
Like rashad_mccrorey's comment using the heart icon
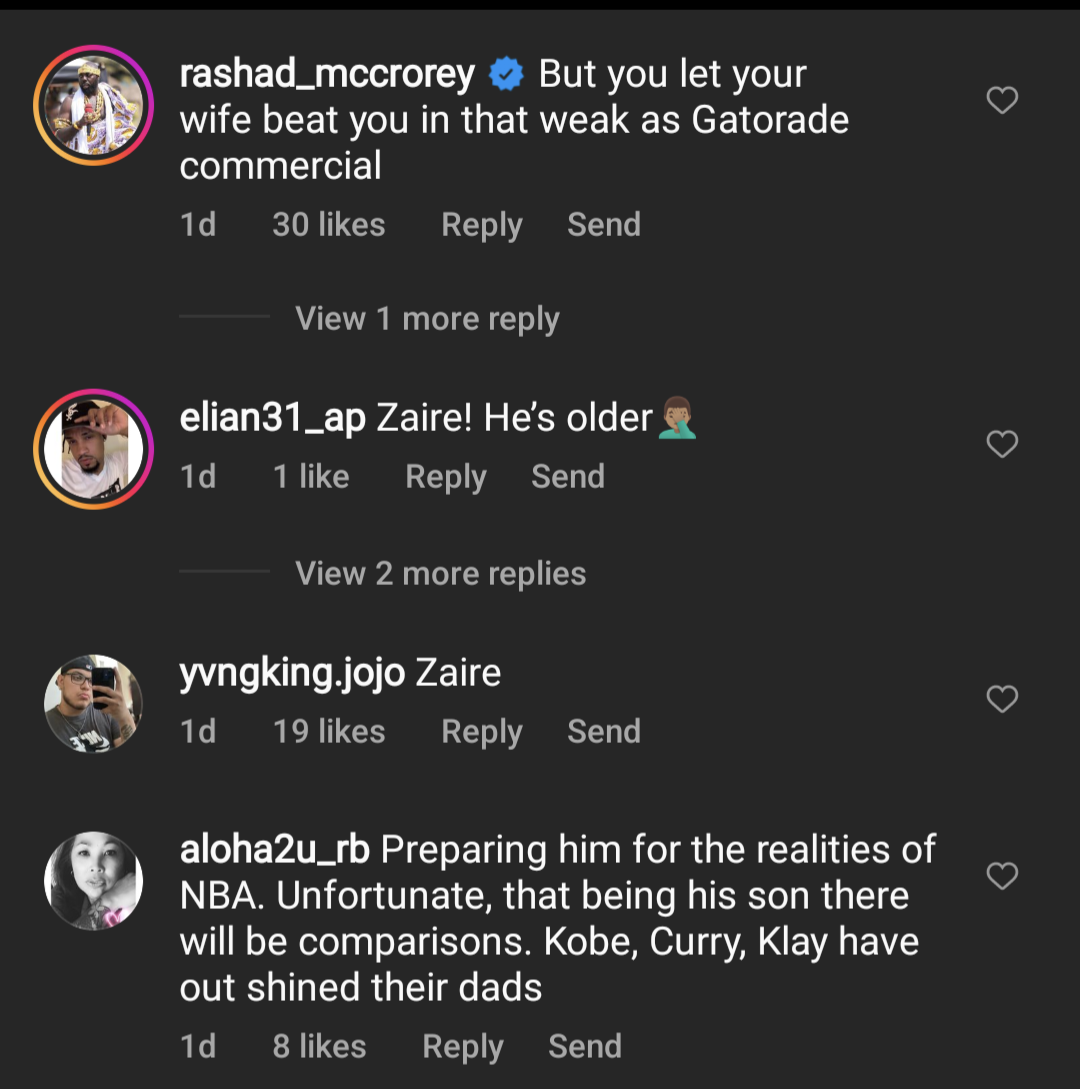click(1001, 100)
